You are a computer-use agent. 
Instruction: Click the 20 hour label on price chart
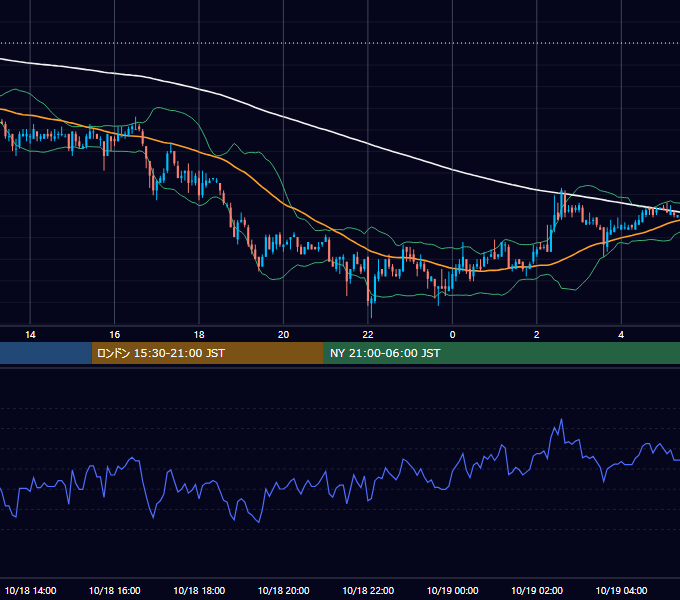coord(283,335)
